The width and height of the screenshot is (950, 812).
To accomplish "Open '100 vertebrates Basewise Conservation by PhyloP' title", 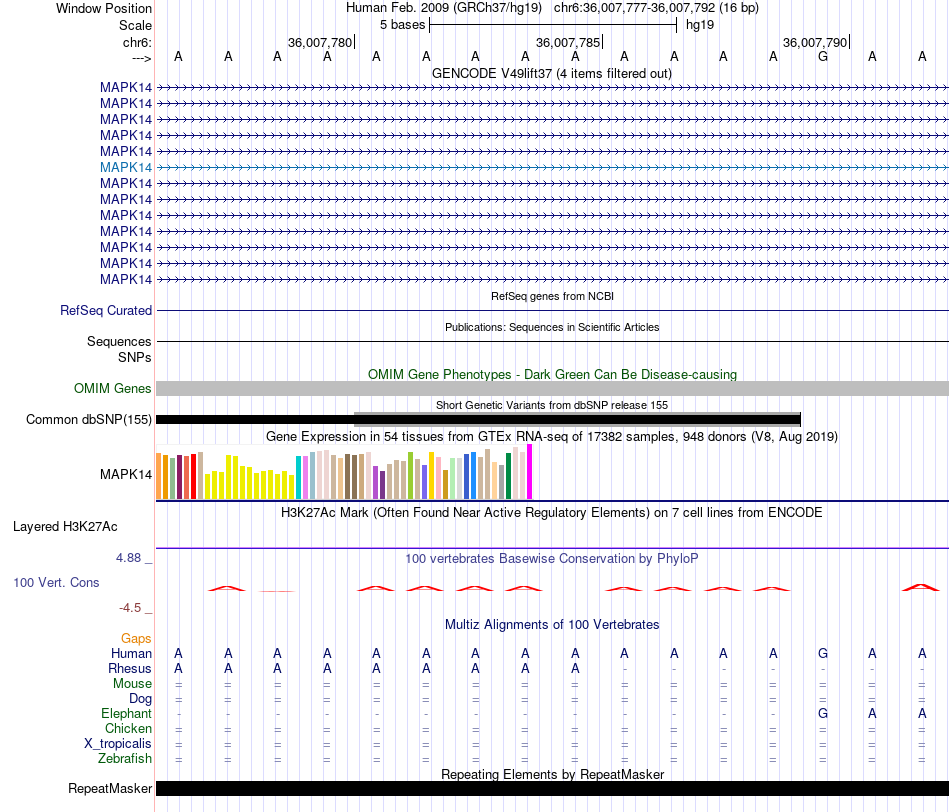I will coord(552,559).
